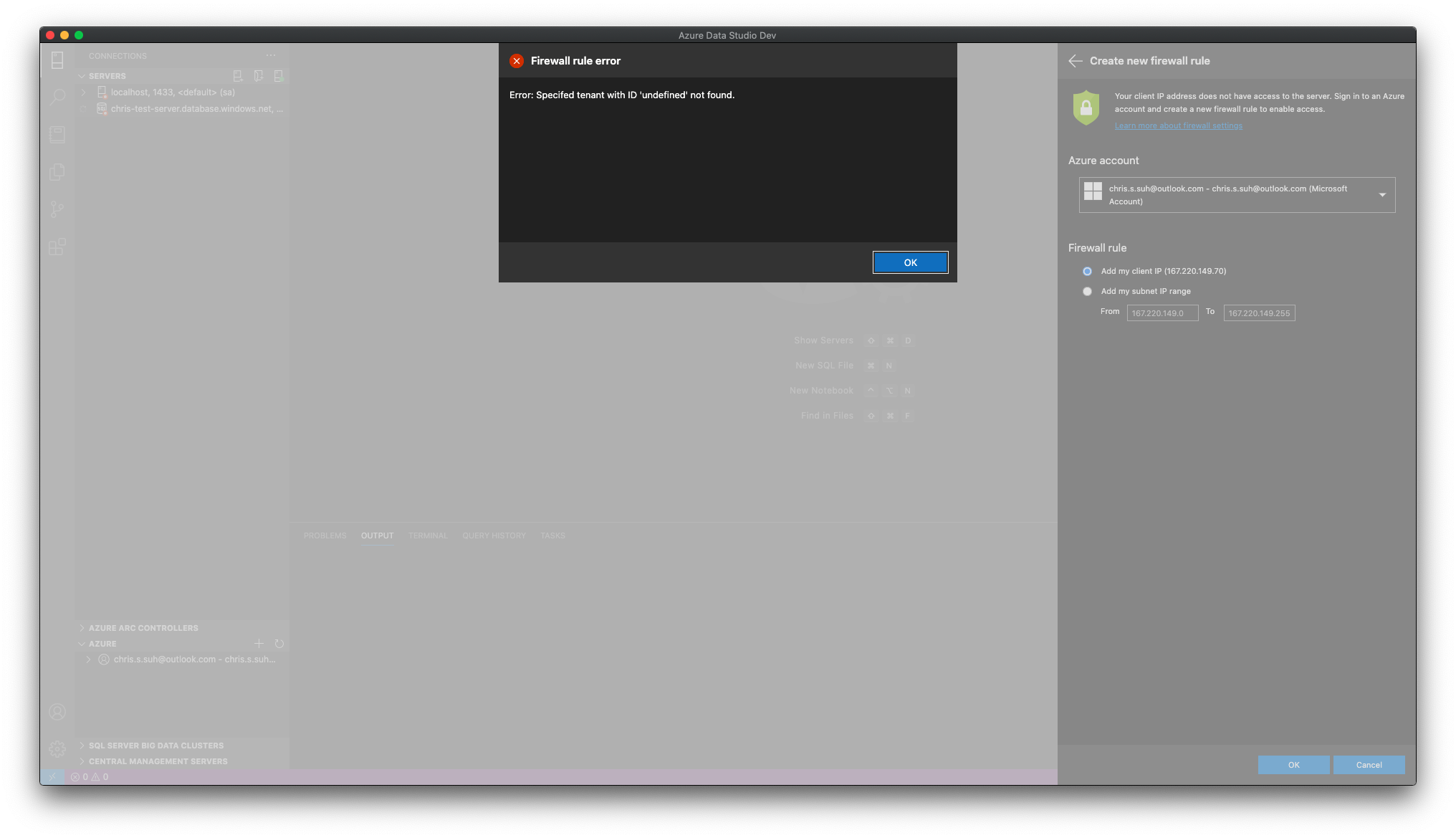Open the Extensions view icon
This screenshot has width=1456, height=838.
click(x=57, y=247)
